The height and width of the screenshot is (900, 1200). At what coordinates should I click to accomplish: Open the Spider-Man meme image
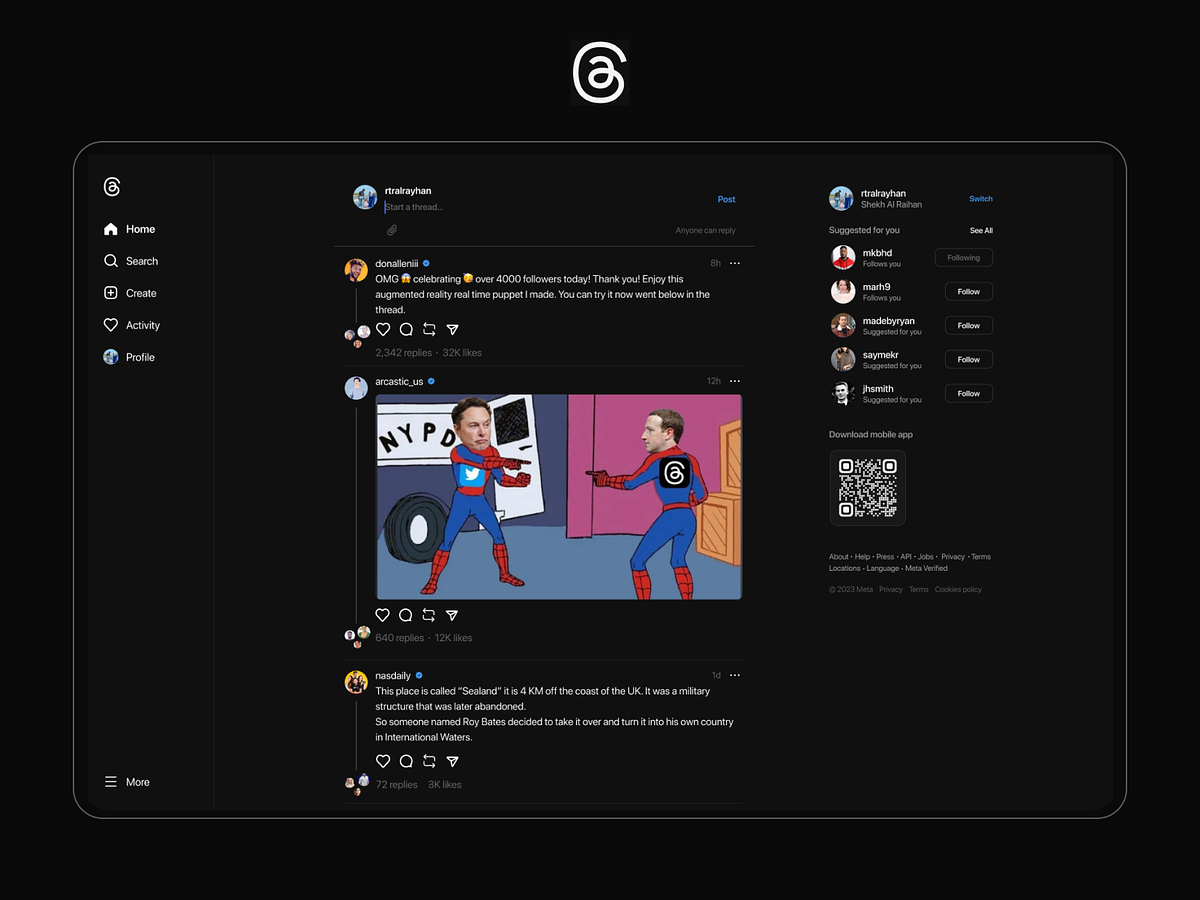[x=559, y=497]
